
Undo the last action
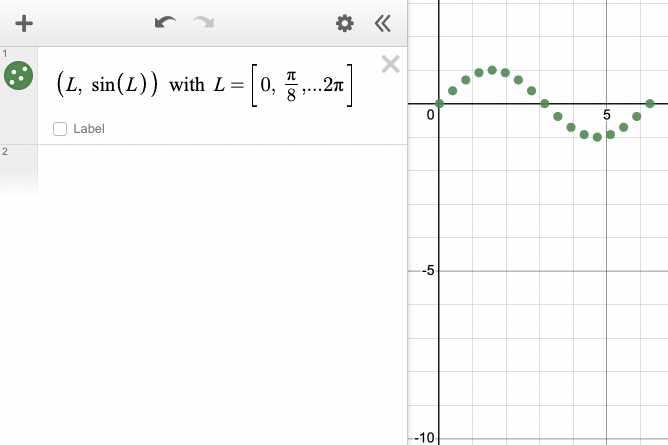click(x=166, y=23)
